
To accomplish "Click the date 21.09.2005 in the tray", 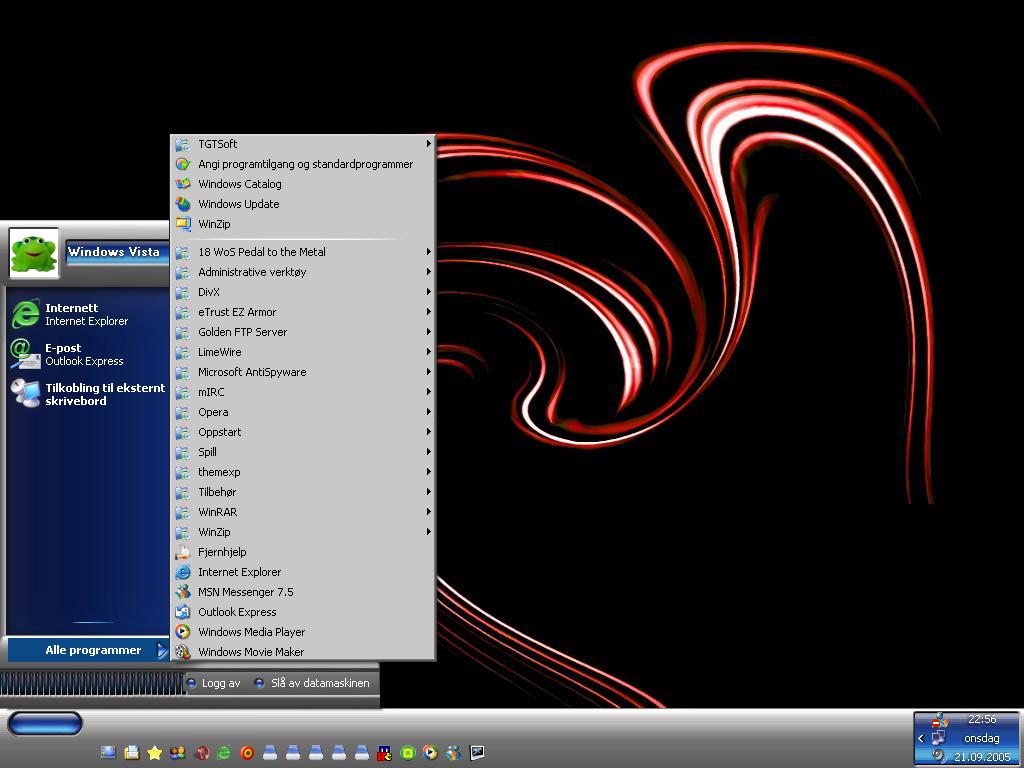I will point(982,757).
